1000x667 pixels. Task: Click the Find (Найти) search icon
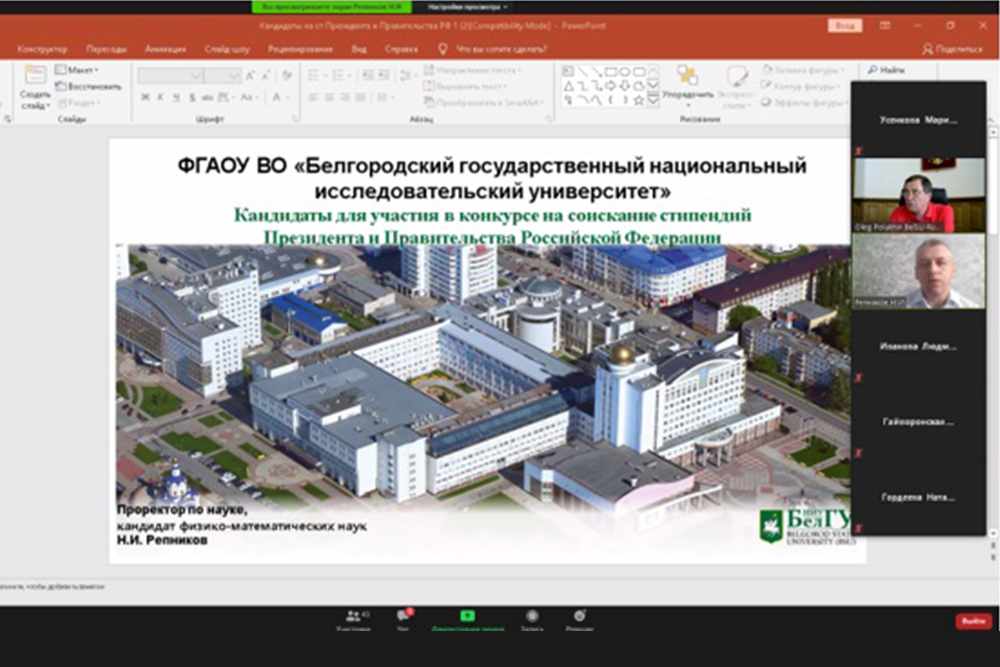pyautogui.click(x=872, y=70)
